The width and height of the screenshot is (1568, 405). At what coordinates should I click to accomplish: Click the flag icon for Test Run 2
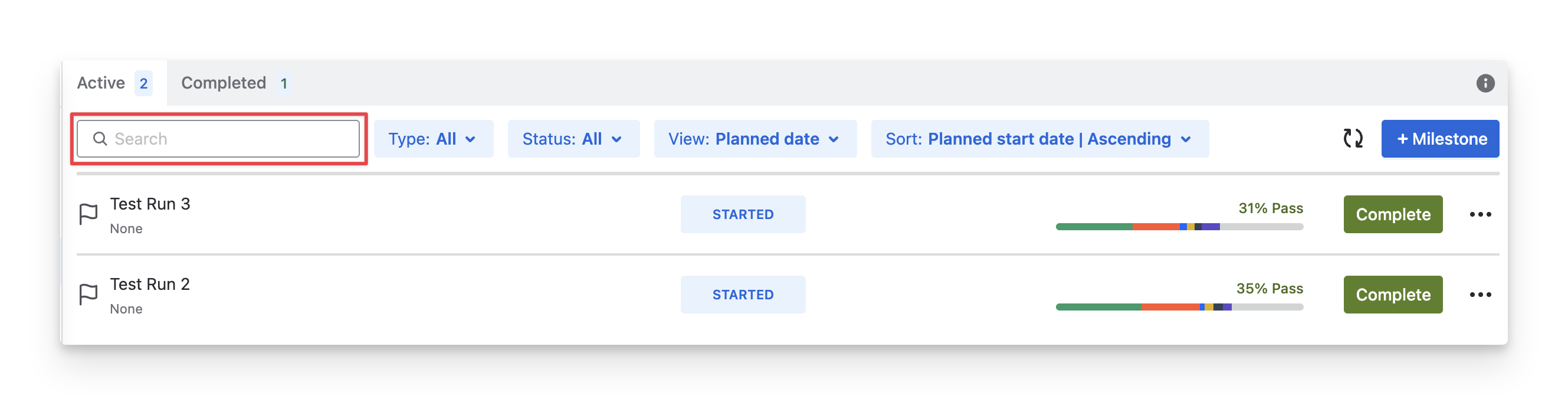(89, 295)
